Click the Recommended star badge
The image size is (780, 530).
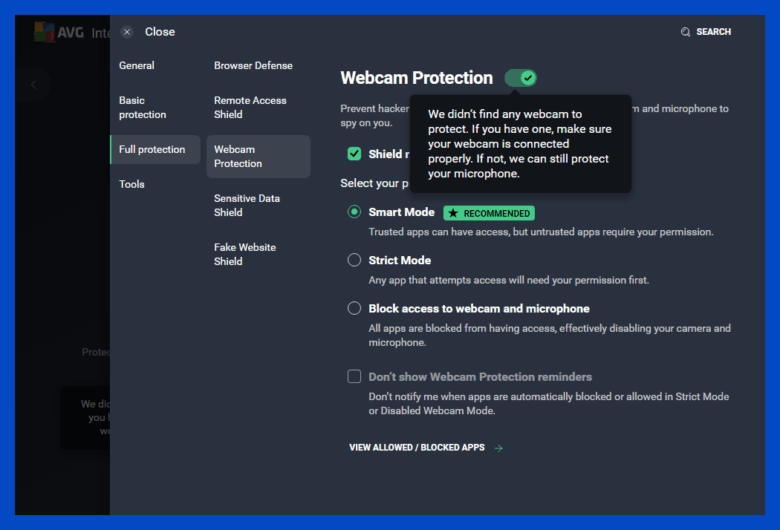point(489,213)
